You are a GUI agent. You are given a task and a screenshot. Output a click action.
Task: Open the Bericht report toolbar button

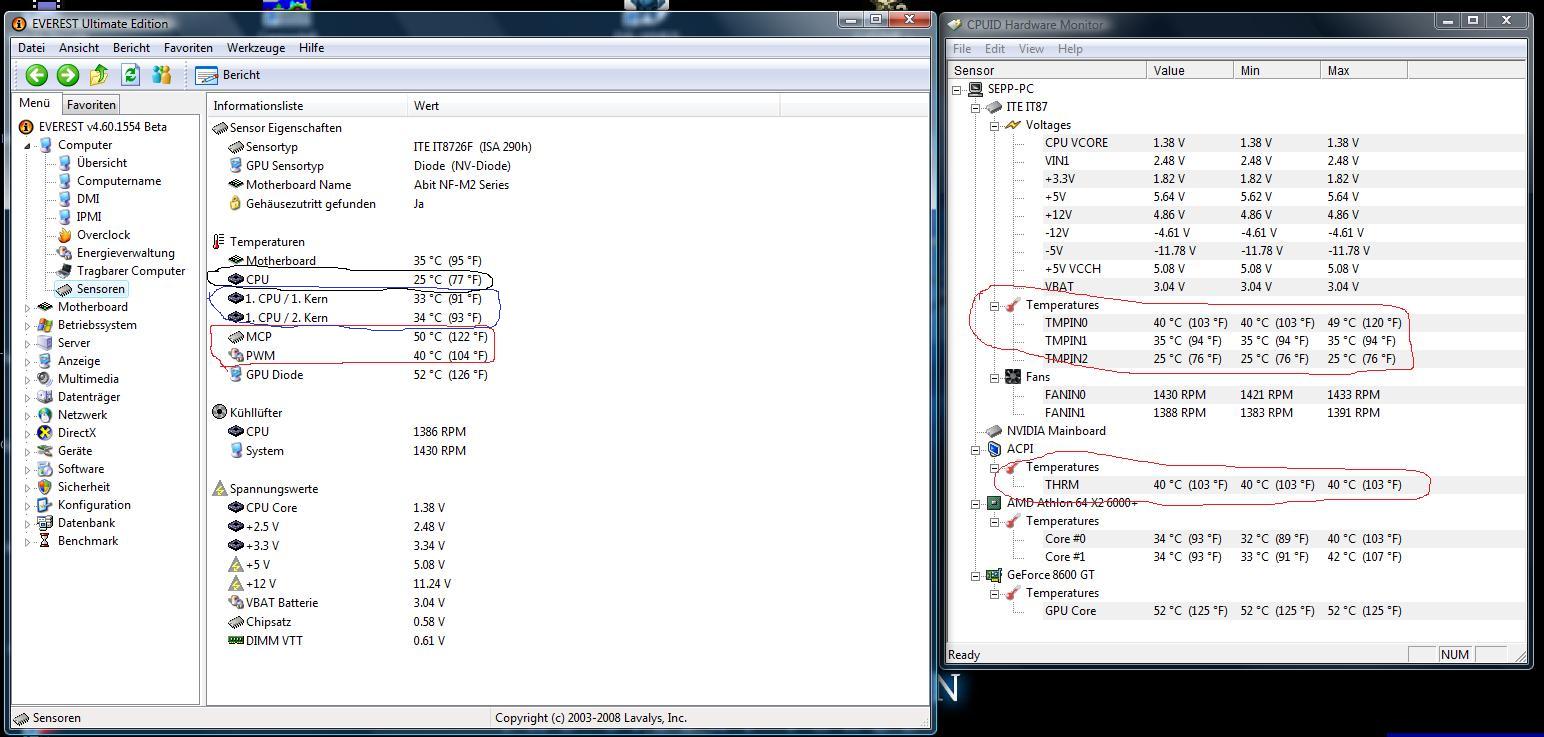[228, 75]
